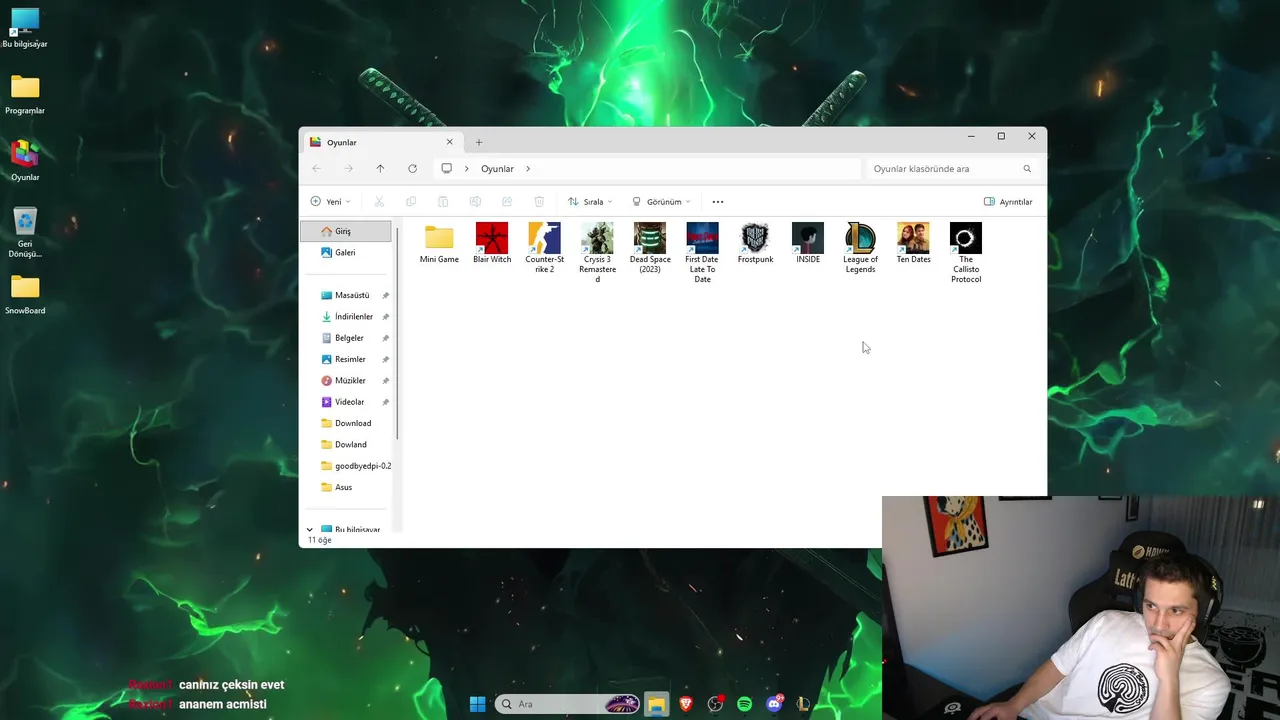Viewport: 1280px width, 720px height.
Task: Add a new Explorer tab
Action: click(478, 142)
